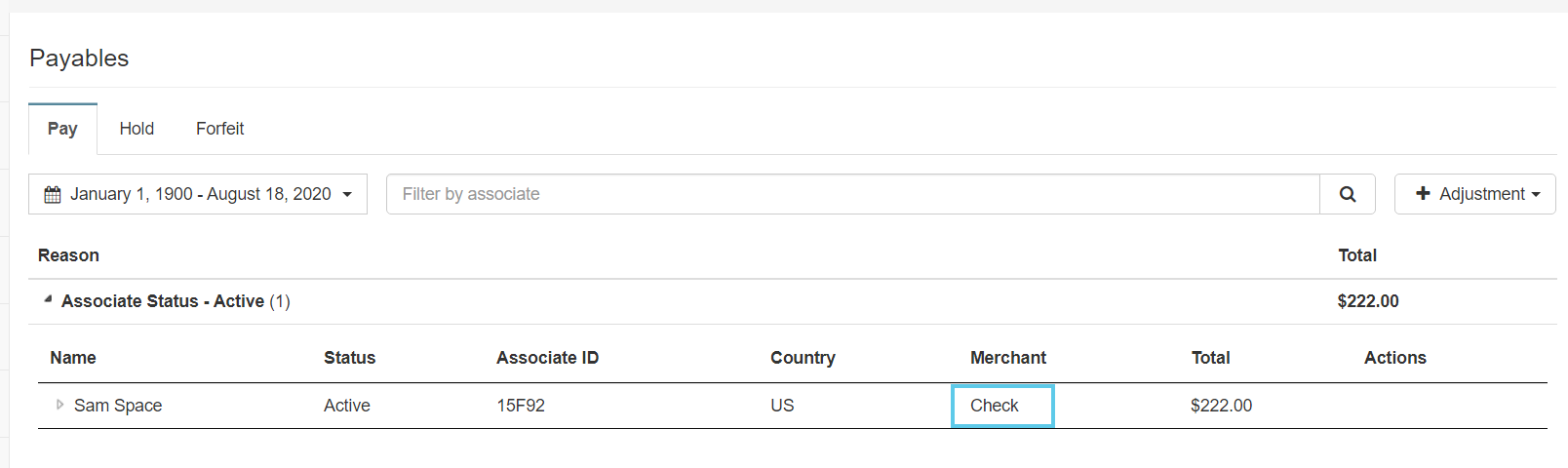Sort by the Name column header

[x=73, y=358]
